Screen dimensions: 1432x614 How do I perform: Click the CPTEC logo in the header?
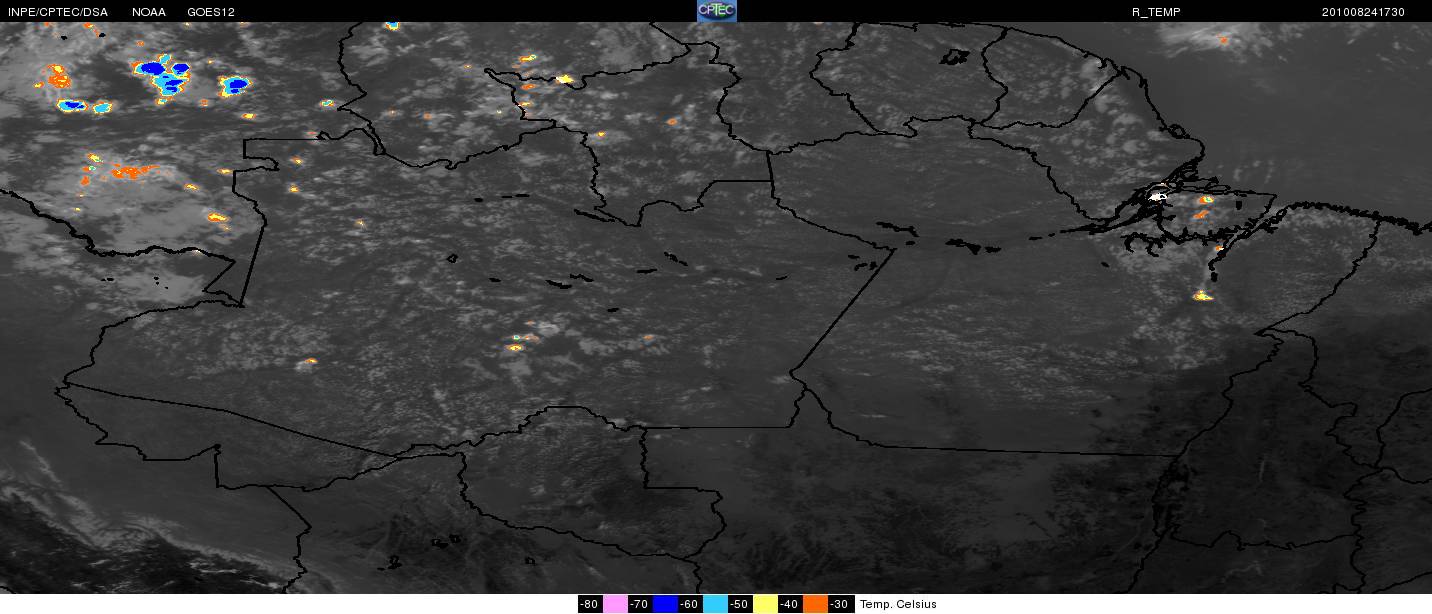click(716, 11)
